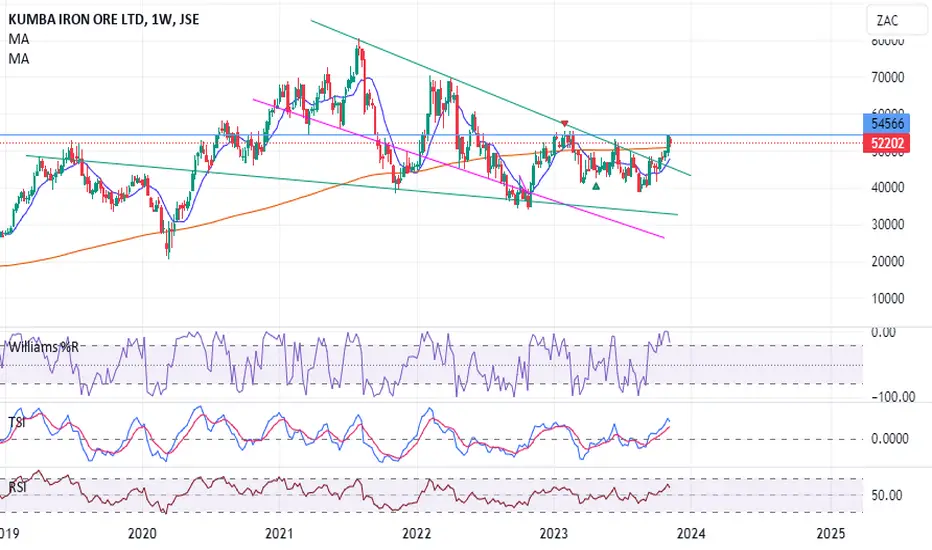This screenshot has height=550, width=932.
Task: Click the 2020 label on time axis
Action: pyautogui.click(x=143, y=533)
